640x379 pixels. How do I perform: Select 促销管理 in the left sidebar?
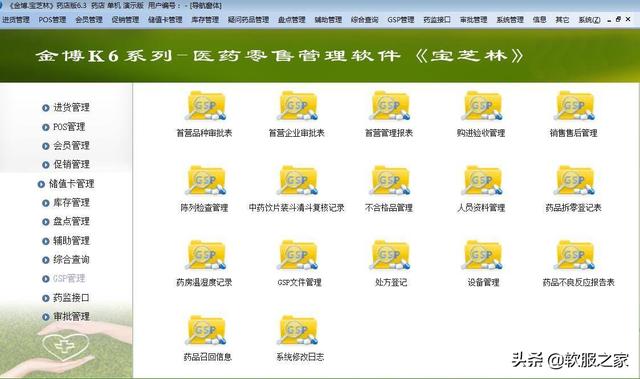click(66, 164)
